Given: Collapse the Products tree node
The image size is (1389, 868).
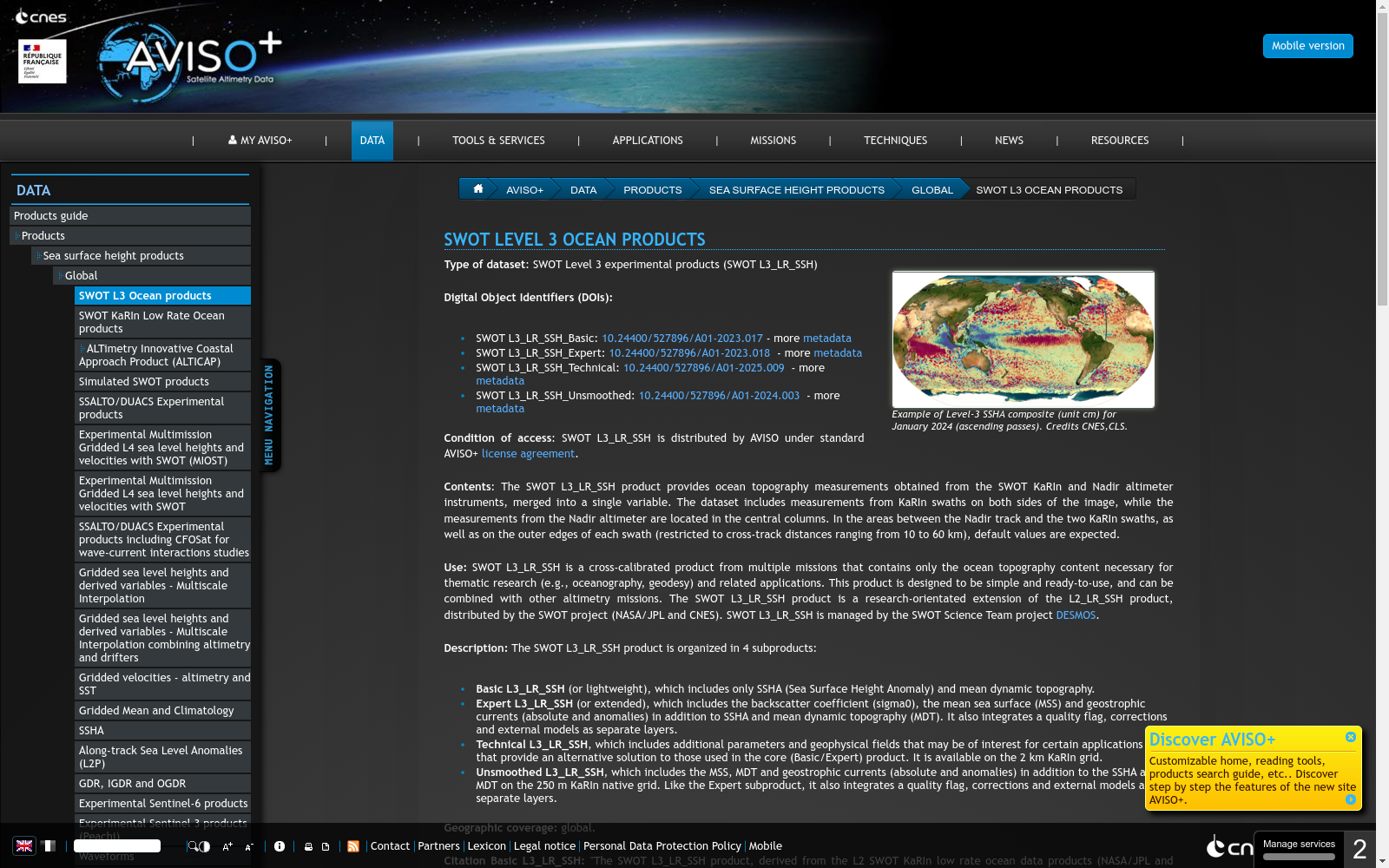Looking at the screenshot, I should pyautogui.click(x=16, y=236).
